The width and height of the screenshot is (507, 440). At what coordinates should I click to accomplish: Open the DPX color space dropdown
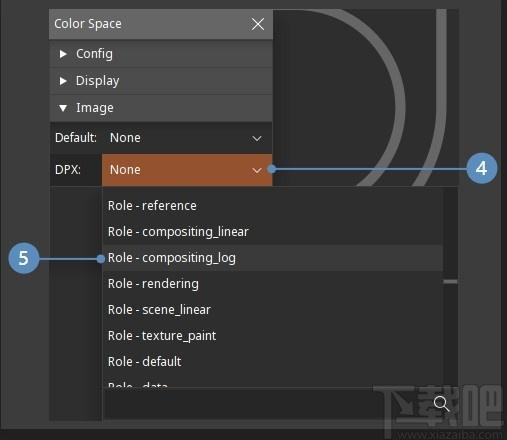pos(187,170)
